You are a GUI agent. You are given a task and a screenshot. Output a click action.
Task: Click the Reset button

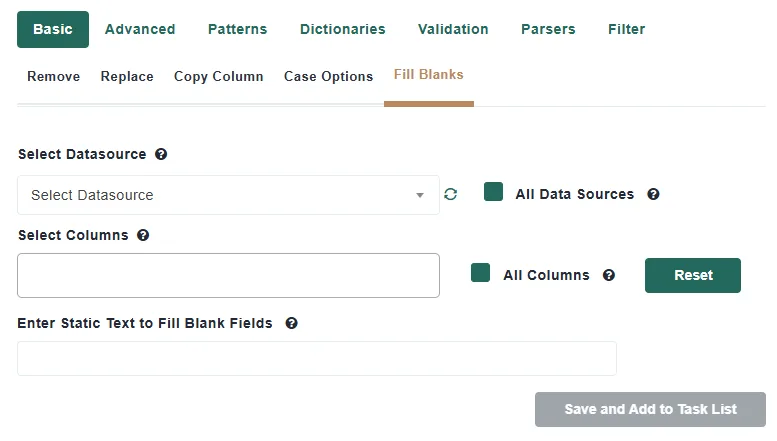(693, 276)
